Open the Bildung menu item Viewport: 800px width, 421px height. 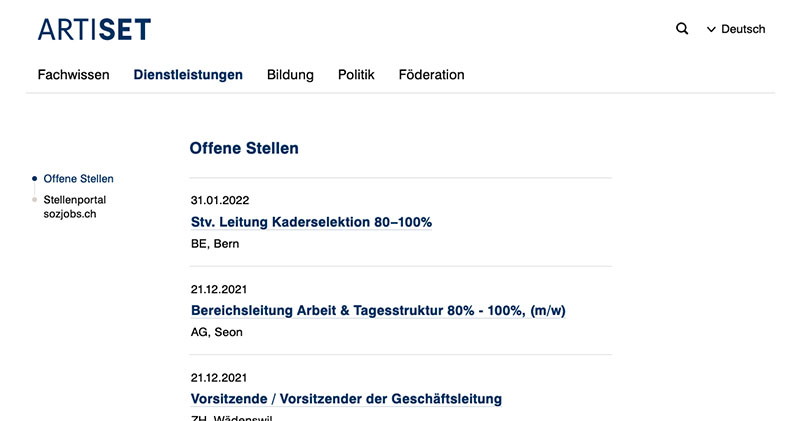tap(290, 75)
